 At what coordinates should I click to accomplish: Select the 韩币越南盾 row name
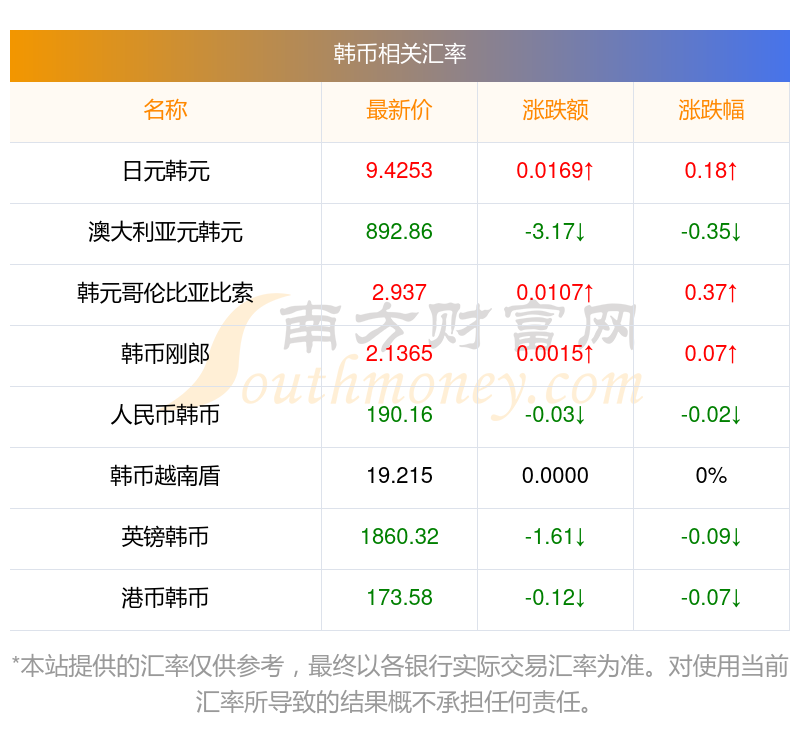[165, 476]
